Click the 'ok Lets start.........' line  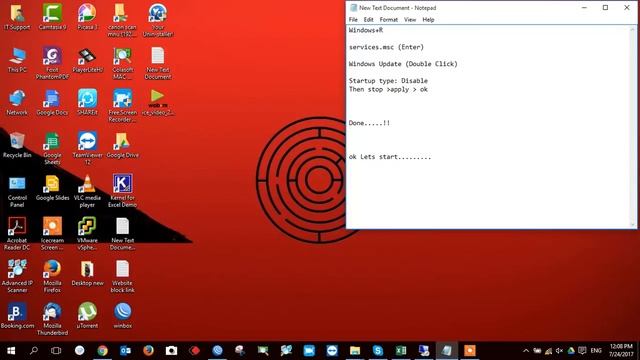click(390, 157)
